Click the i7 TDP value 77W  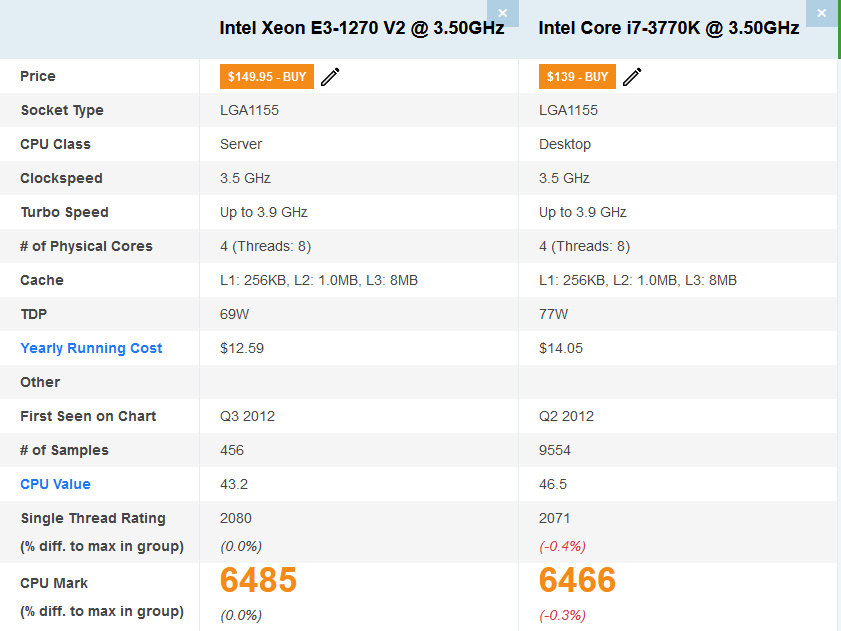tap(554, 314)
